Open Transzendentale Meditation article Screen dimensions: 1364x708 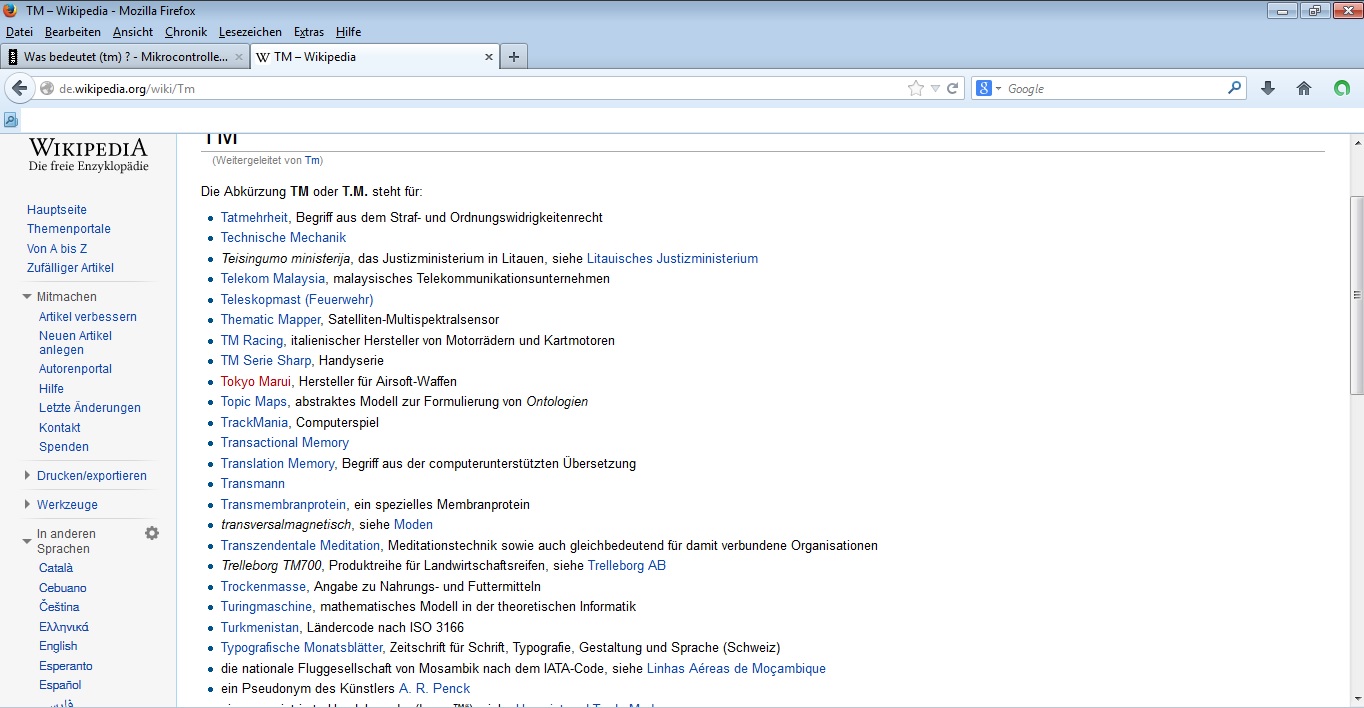click(x=300, y=545)
